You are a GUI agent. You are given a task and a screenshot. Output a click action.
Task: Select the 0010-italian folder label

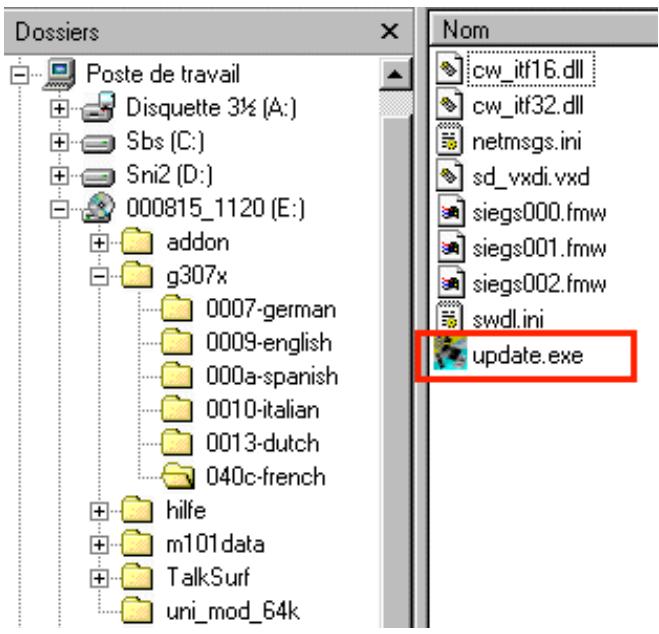coord(263,410)
